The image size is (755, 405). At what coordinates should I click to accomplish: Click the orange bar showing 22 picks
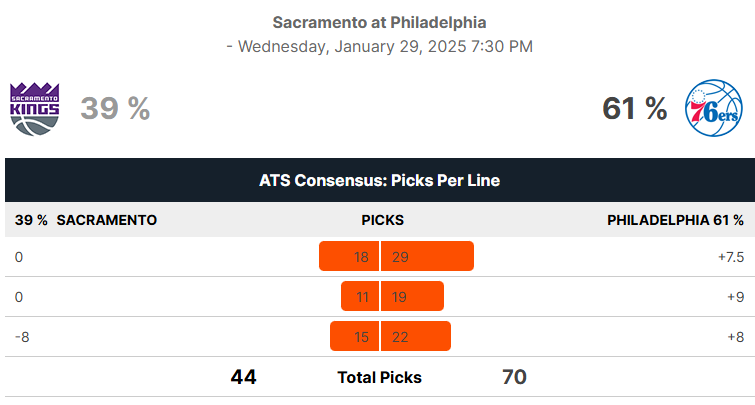pyautogui.click(x=416, y=336)
